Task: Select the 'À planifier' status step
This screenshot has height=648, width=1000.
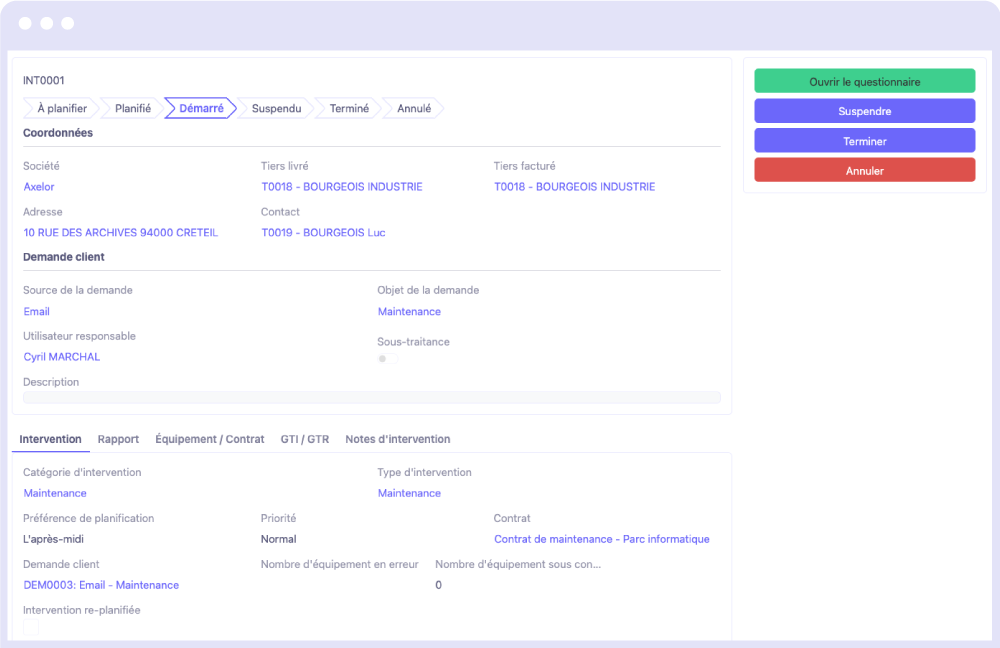Action: 61,108
